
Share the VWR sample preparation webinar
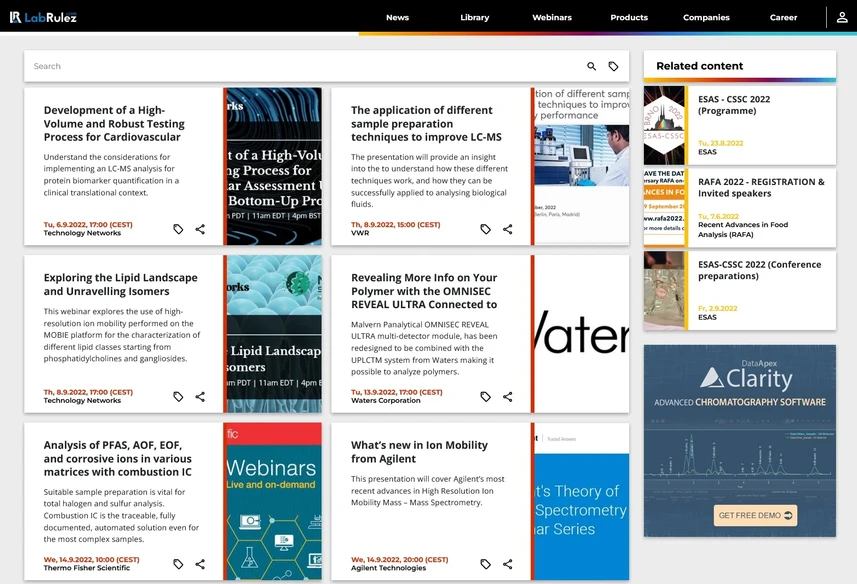pyautogui.click(x=507, y=229)
